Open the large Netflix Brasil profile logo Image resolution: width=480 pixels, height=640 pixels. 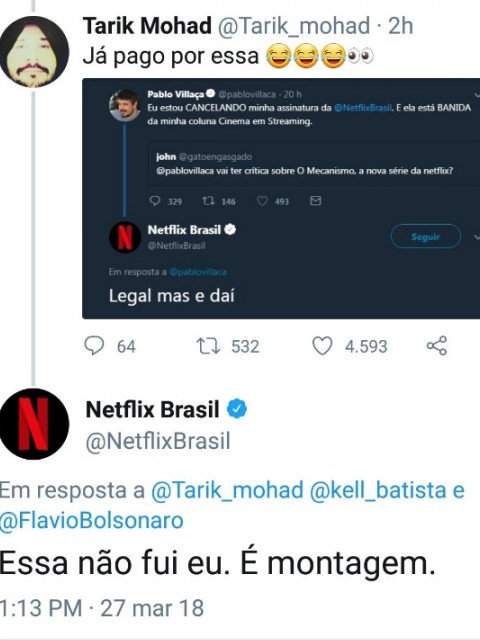click(34, 424)
